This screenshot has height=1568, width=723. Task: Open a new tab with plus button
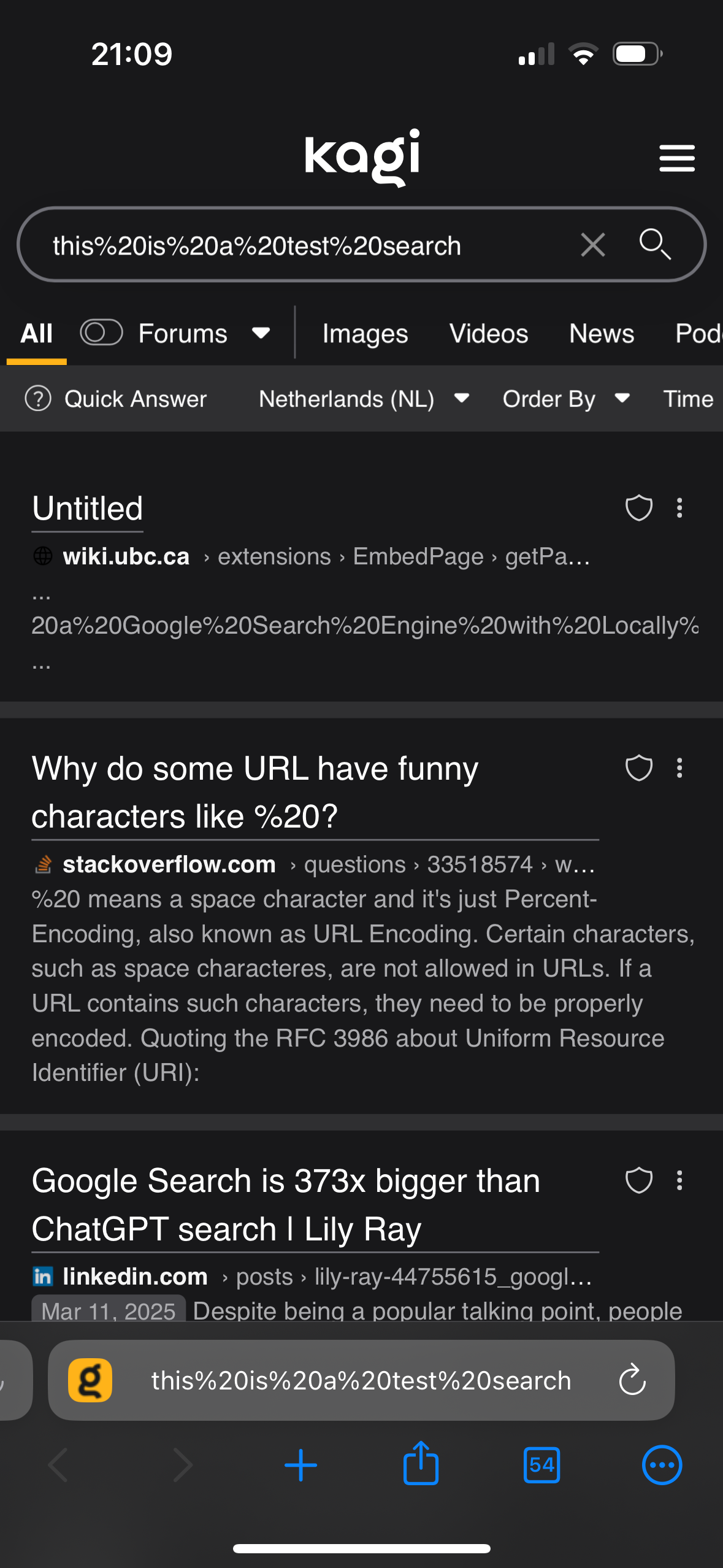tap(300, 1465)
